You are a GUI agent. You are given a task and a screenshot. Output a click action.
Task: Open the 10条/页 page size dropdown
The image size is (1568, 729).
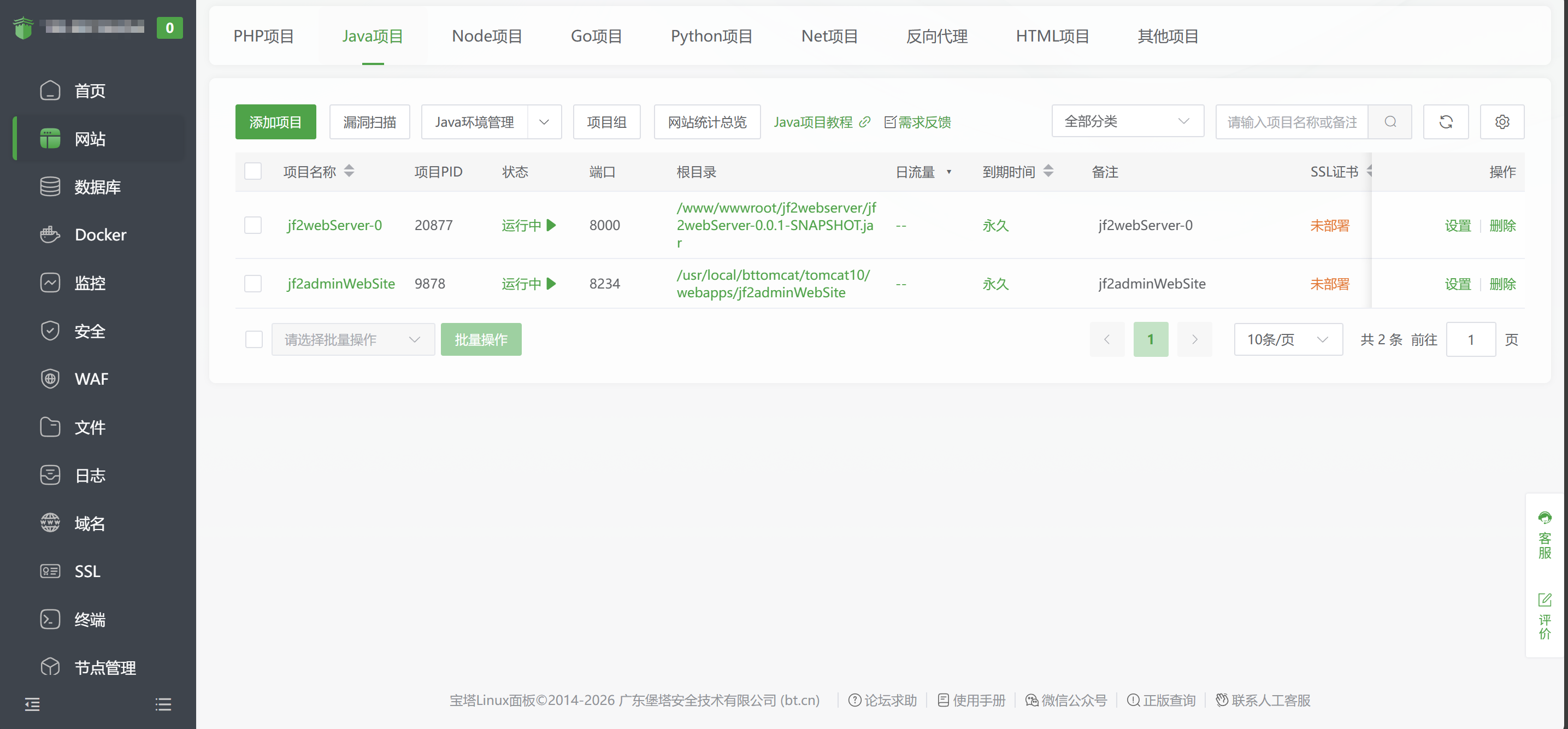coord(1287,339)
